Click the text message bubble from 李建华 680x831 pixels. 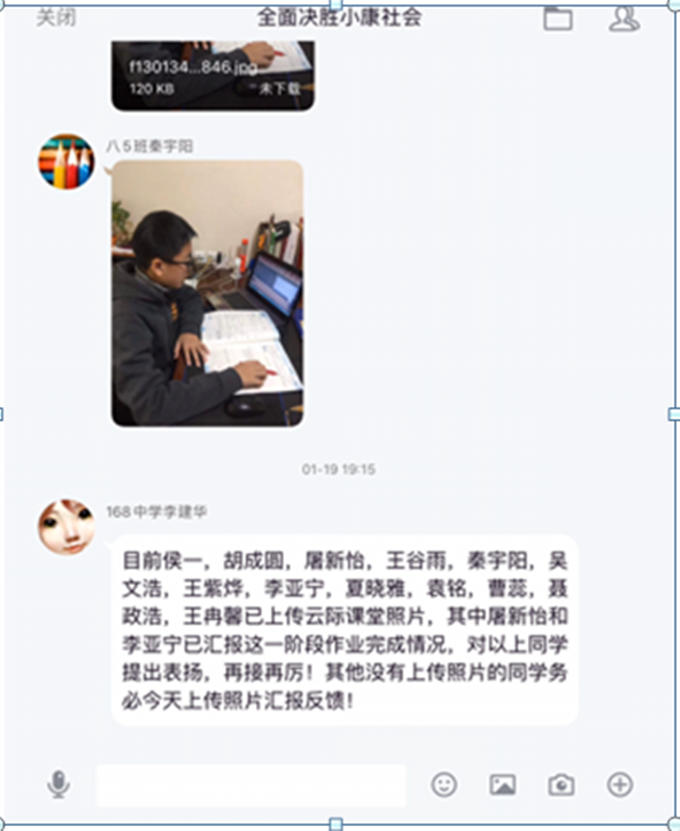tap(345, 631)
